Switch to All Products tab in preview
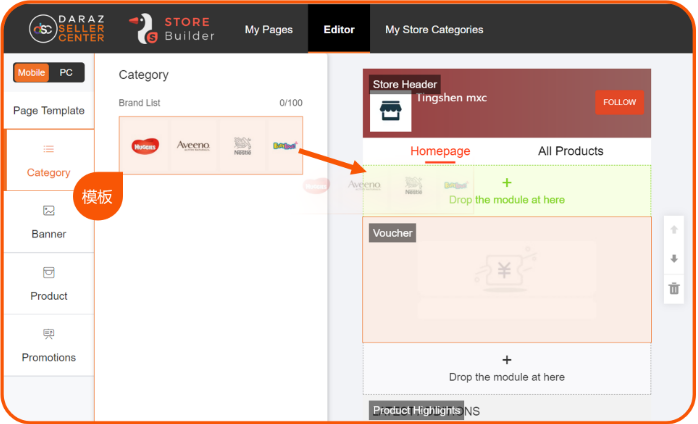Screen dimensions: 698x424 [x=570, y=151]
